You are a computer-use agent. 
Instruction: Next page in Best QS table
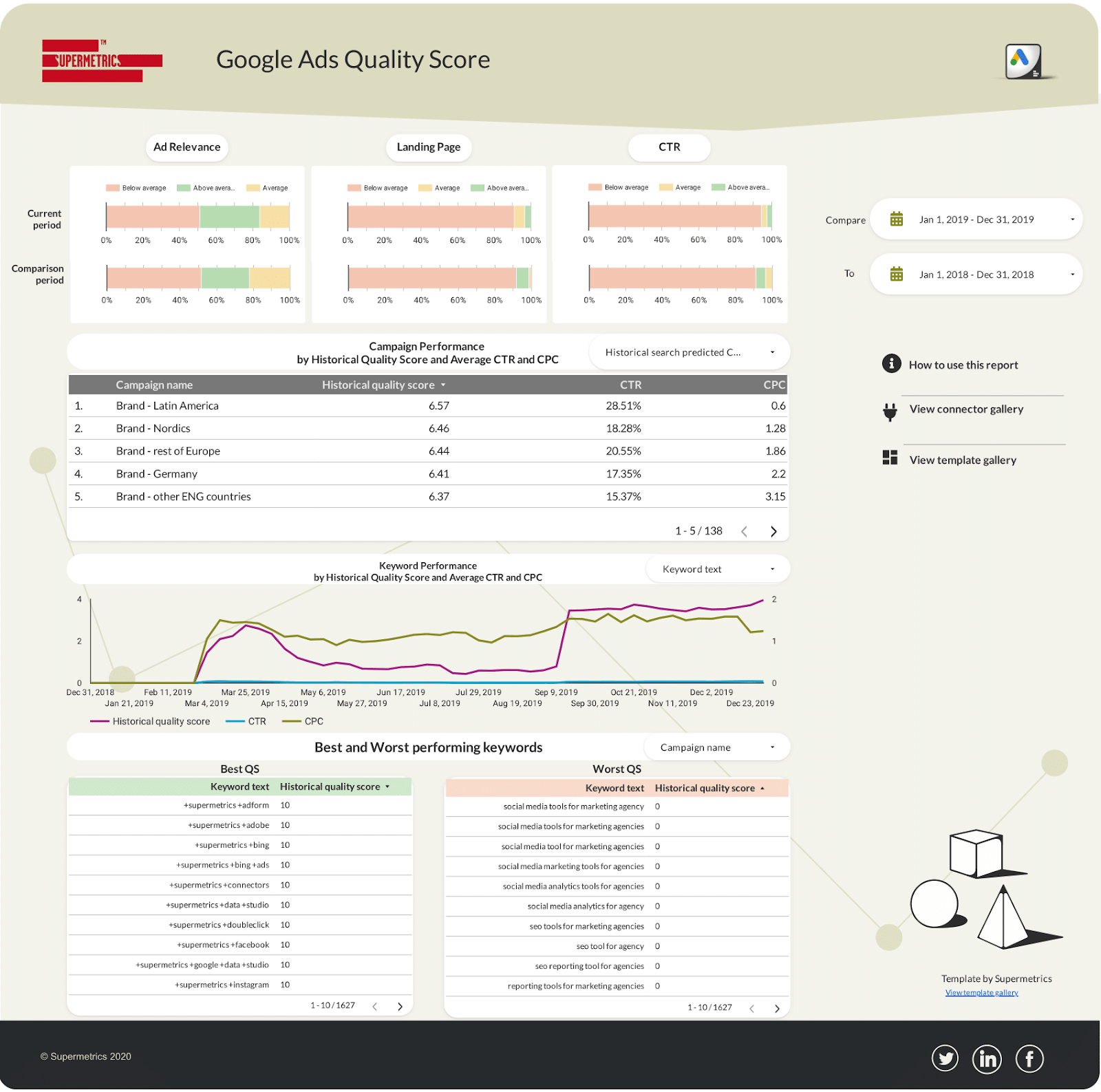coord(400,1006)
